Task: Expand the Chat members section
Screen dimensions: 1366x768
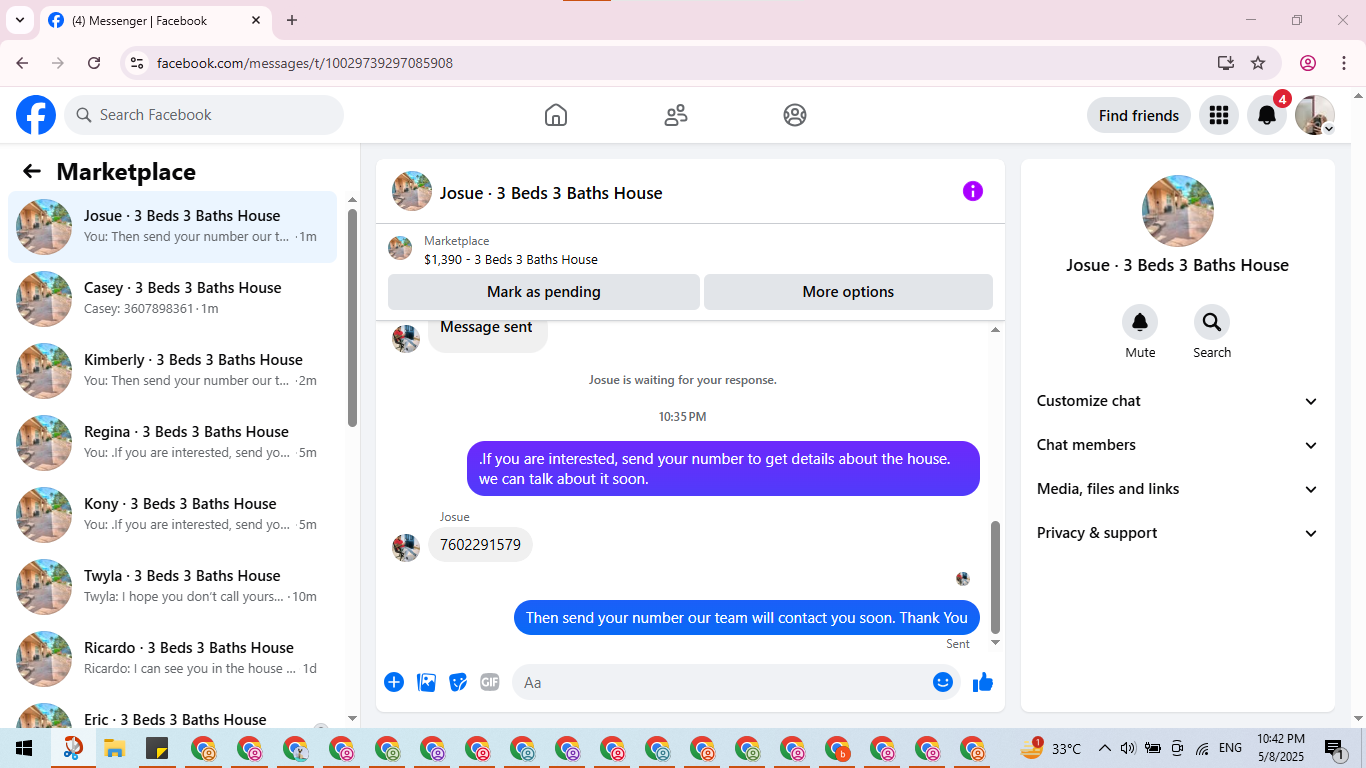Action: [1178, 445]
